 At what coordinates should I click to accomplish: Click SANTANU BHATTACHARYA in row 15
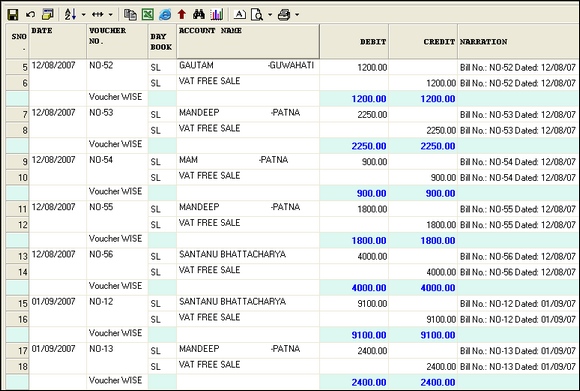[232, 301]
